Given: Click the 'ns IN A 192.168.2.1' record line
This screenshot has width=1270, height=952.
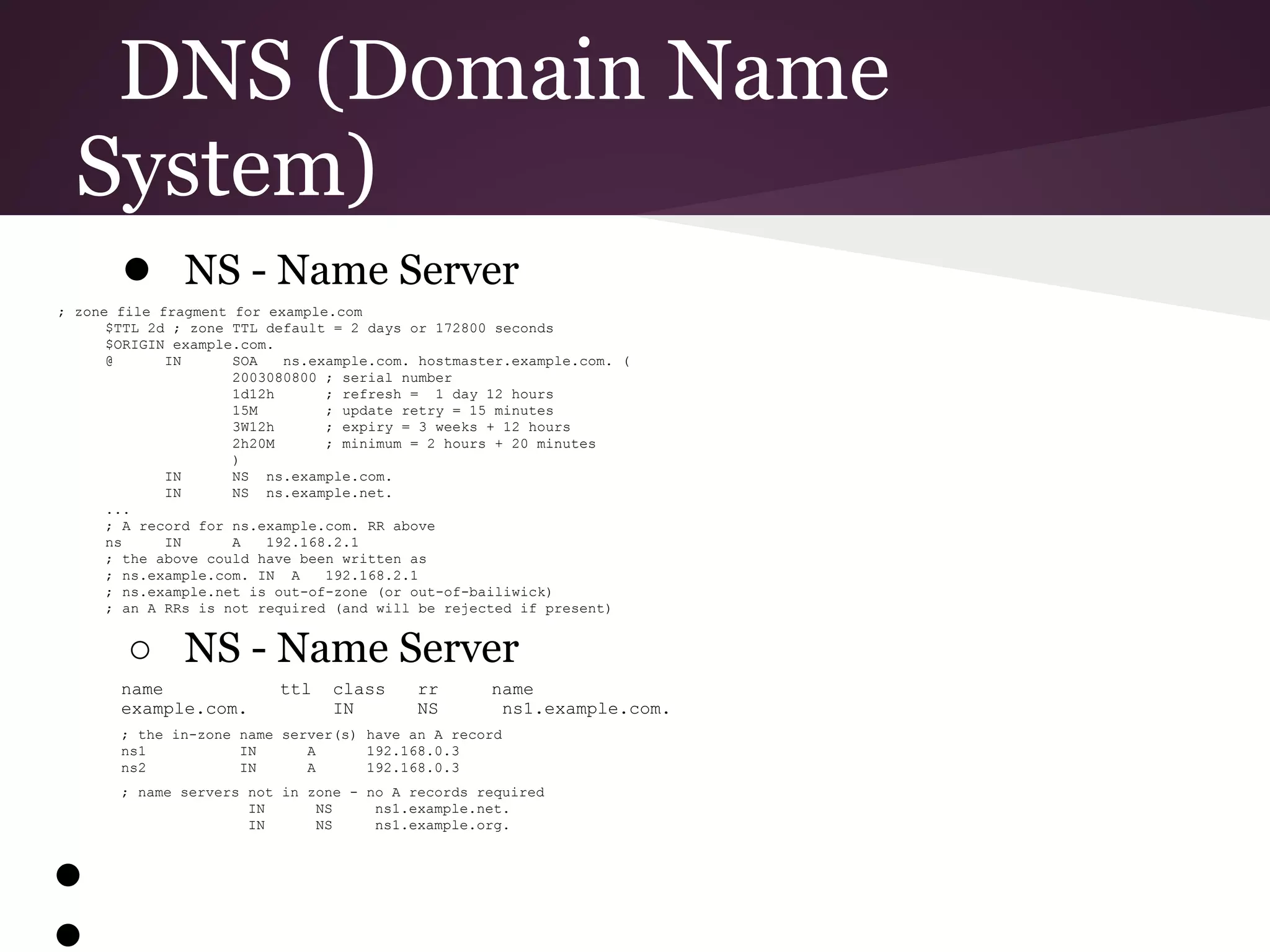Looking at the screenshot, I should click(x=232, y=543).
